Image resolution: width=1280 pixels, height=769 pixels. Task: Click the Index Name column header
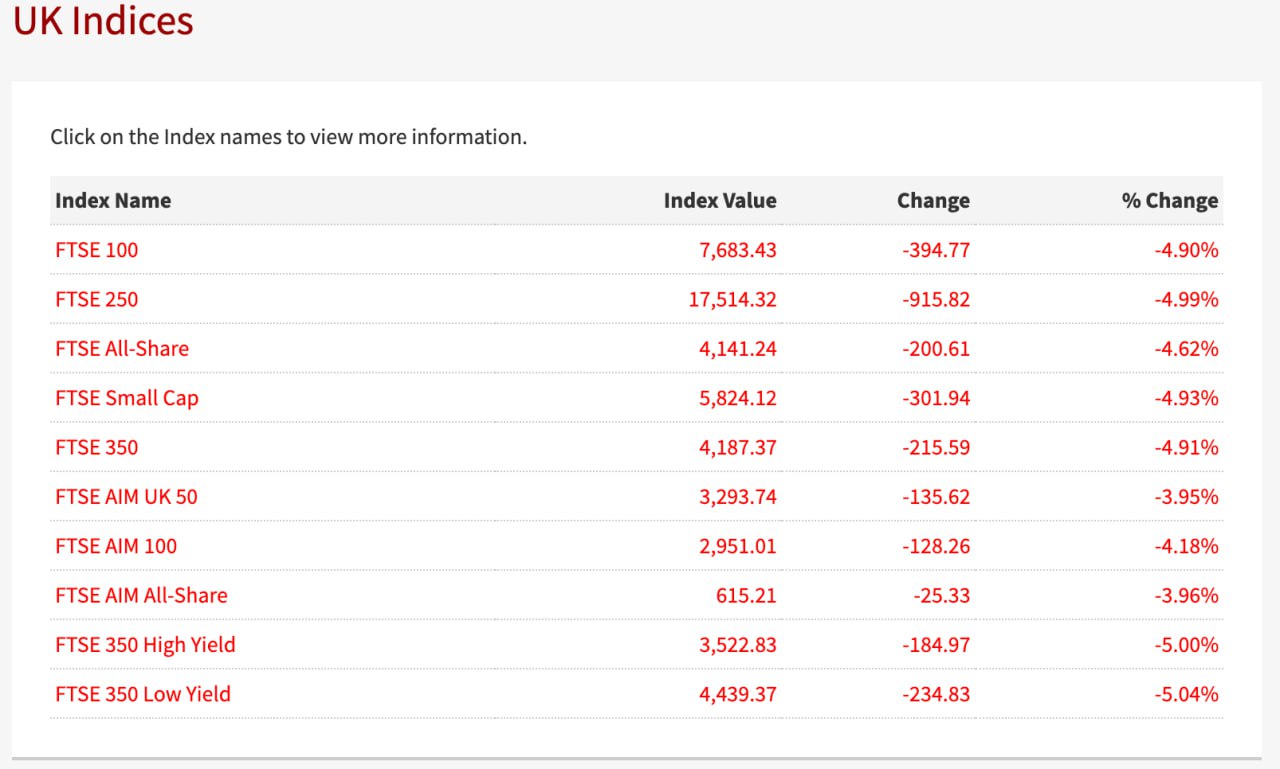point(113,200)
